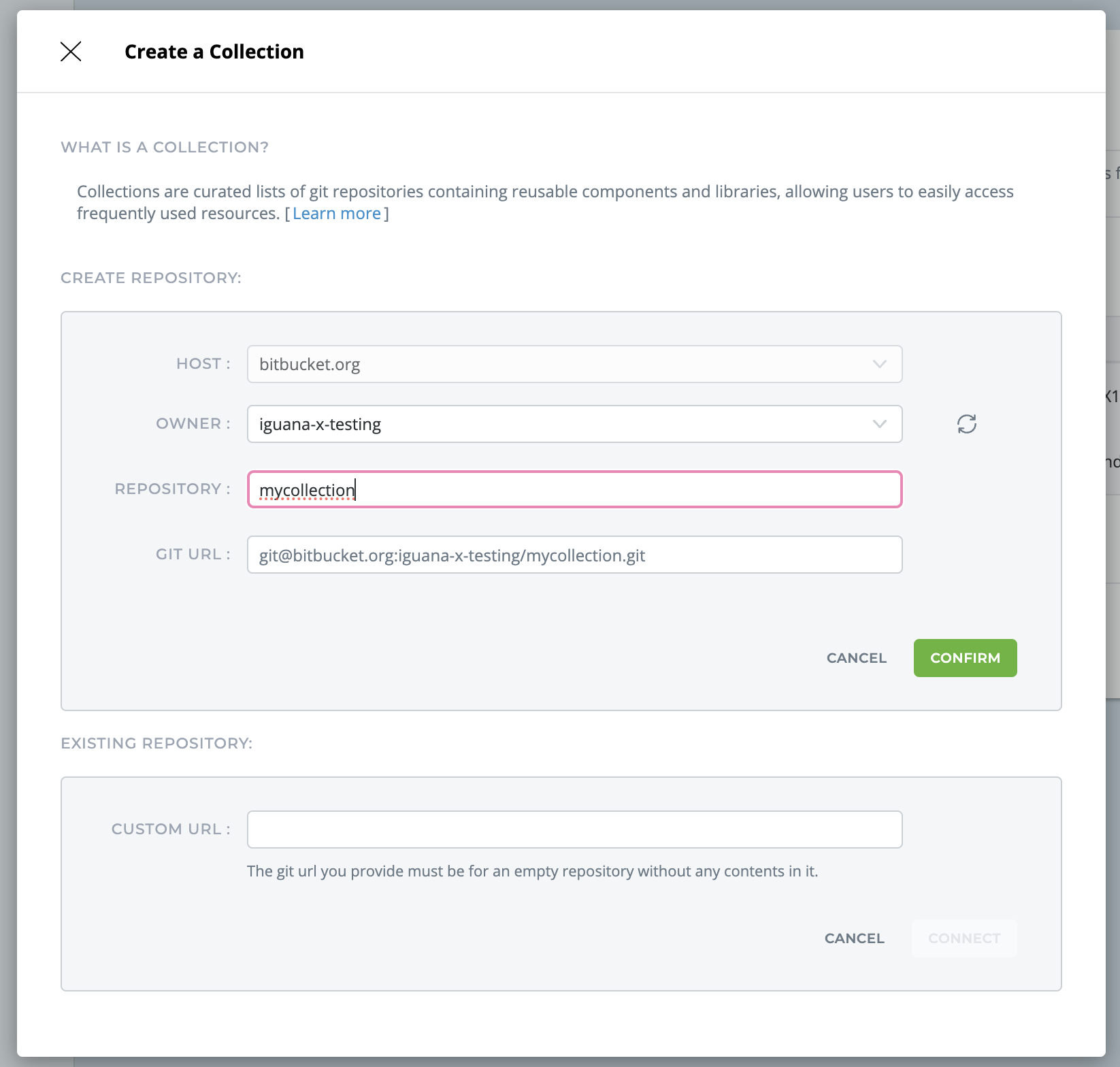The height and width of the screenshot is (1067, 1120).
Task: Focus the Repository name input field
Action: coord(574,489)
